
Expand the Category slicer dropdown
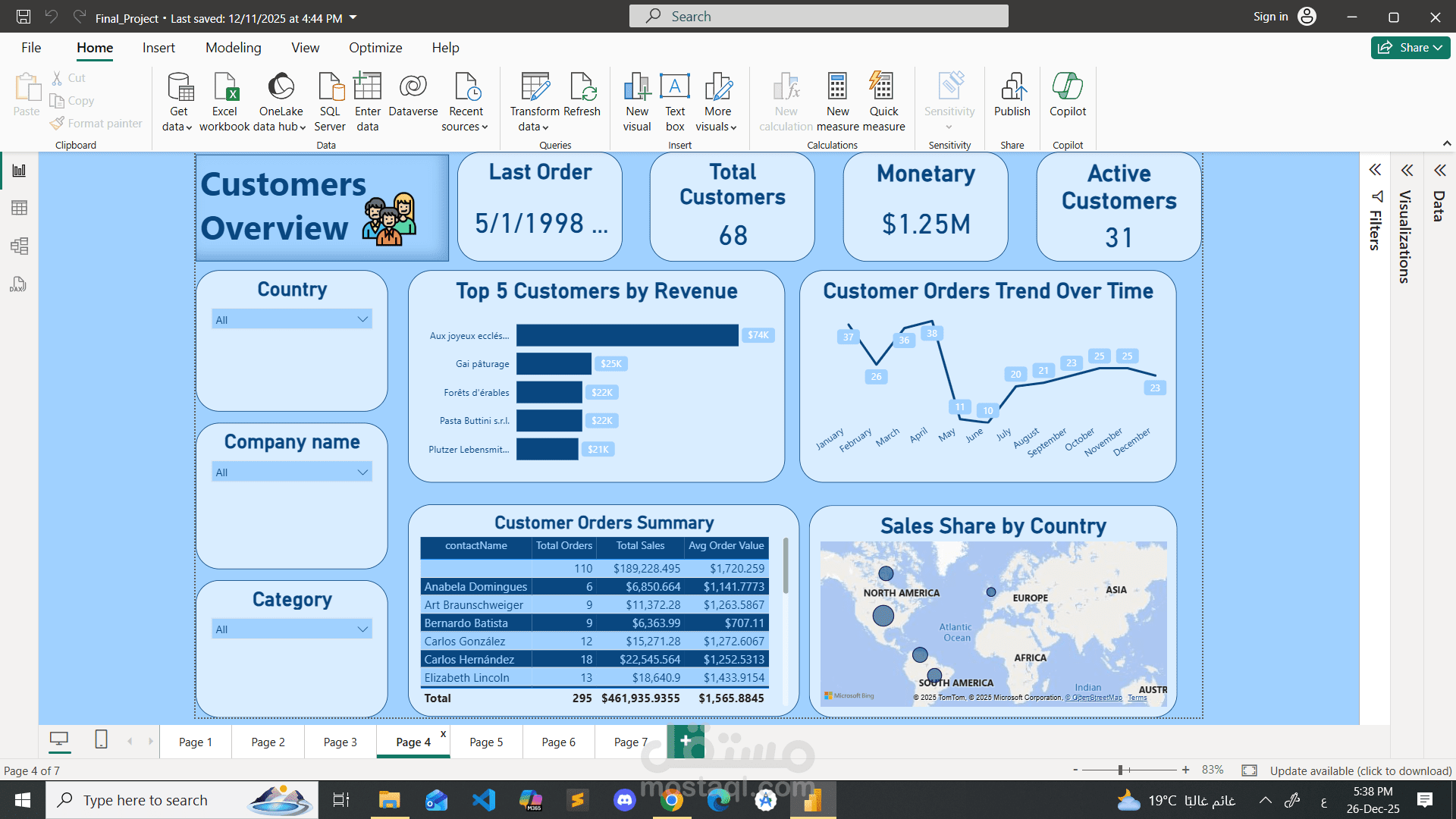[x=362, y=629]
